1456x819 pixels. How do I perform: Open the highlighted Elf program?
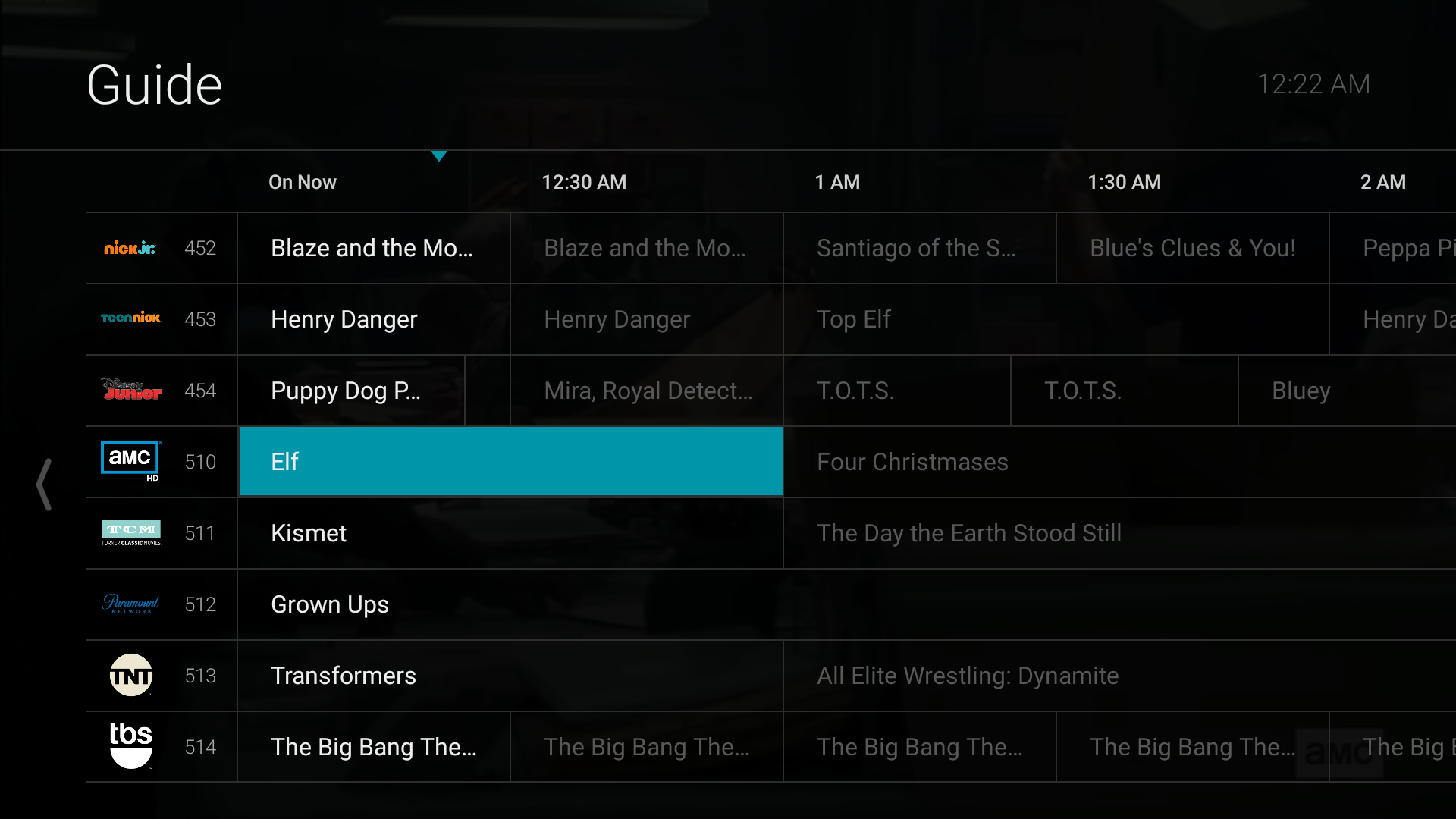(x=510, y=461)
